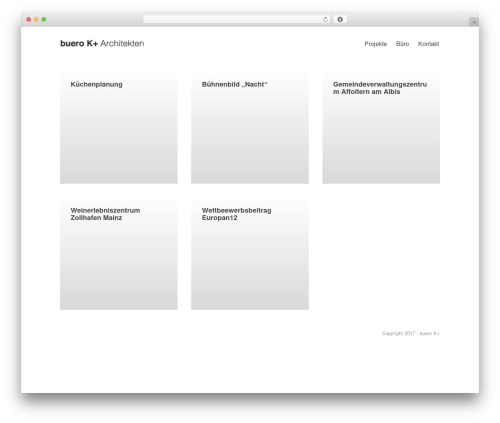
Task: Focus the browser address bar field
Action: pyautogui.click(x=237, y=20)
